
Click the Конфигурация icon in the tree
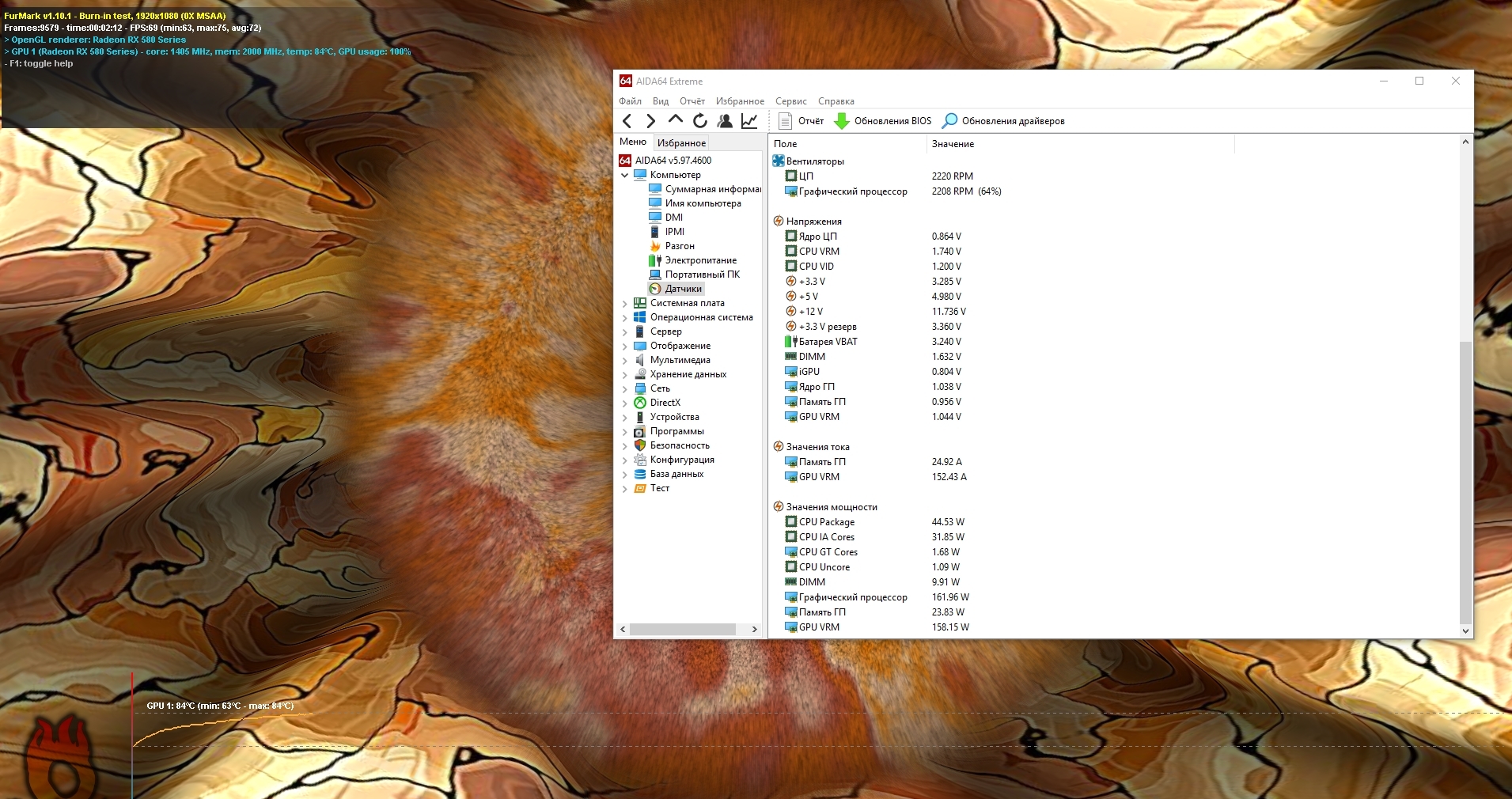tap(640, 460)
